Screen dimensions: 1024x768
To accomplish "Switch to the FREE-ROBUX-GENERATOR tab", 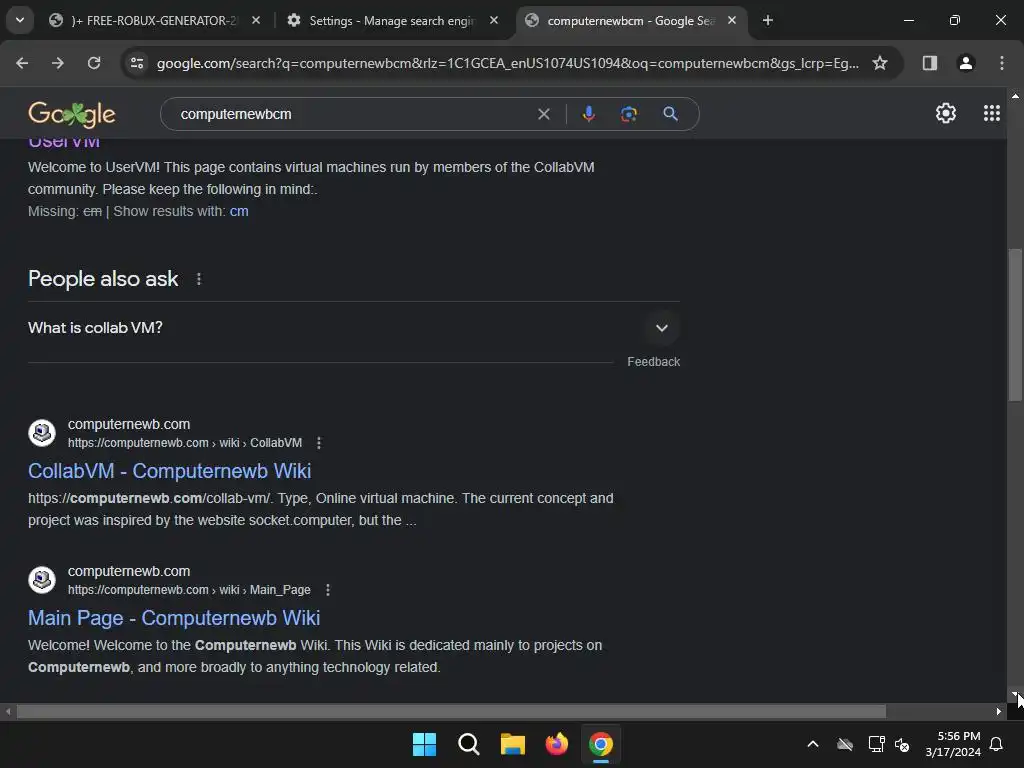I will [x=155, y=20].
